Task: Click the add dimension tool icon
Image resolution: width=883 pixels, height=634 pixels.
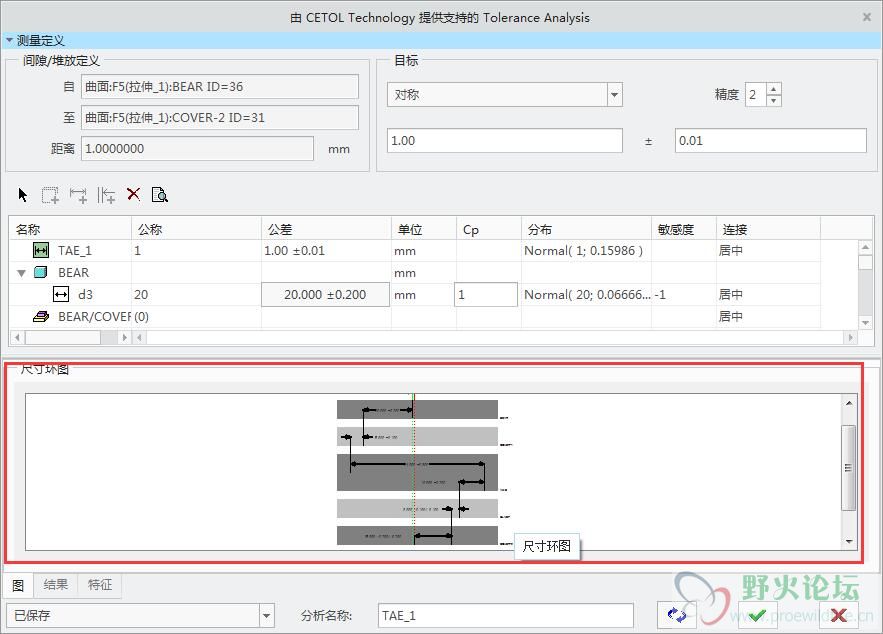Action: coord(78,195)
